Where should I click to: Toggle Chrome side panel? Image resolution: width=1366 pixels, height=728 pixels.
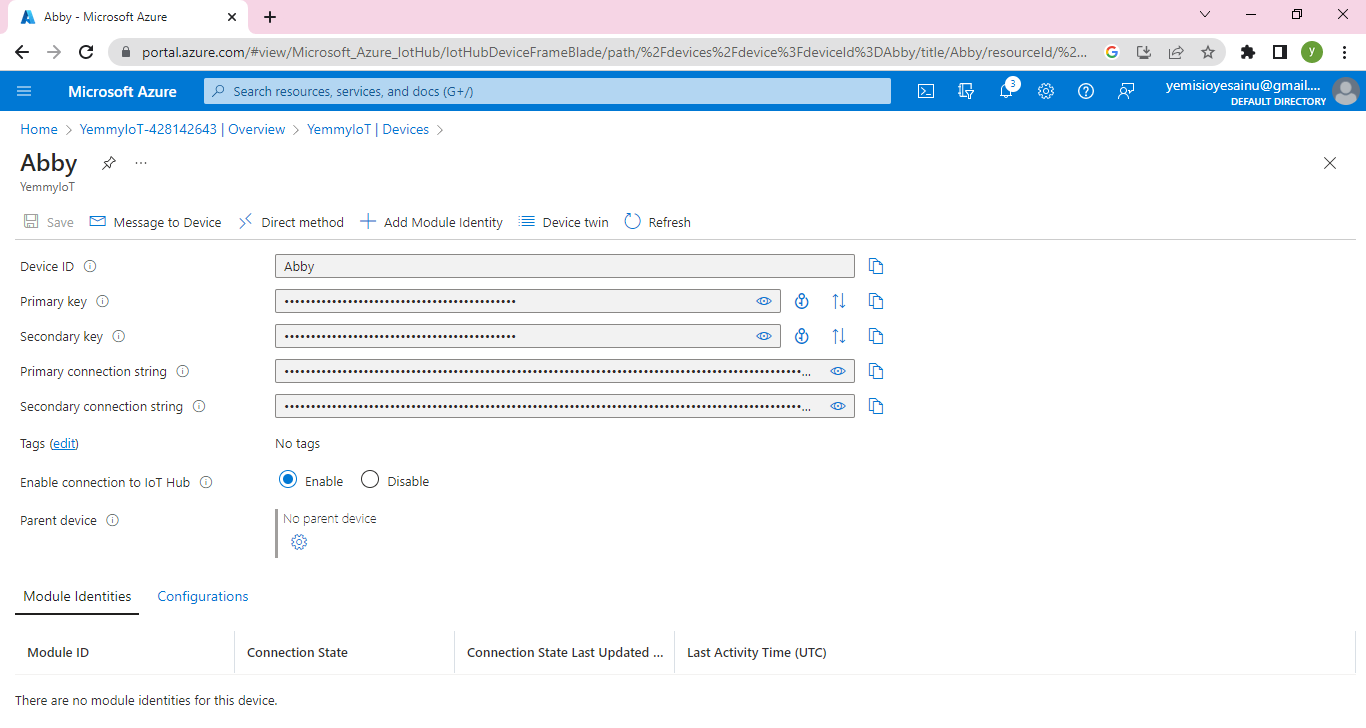pyautogui.click(x=1279, y=52)
